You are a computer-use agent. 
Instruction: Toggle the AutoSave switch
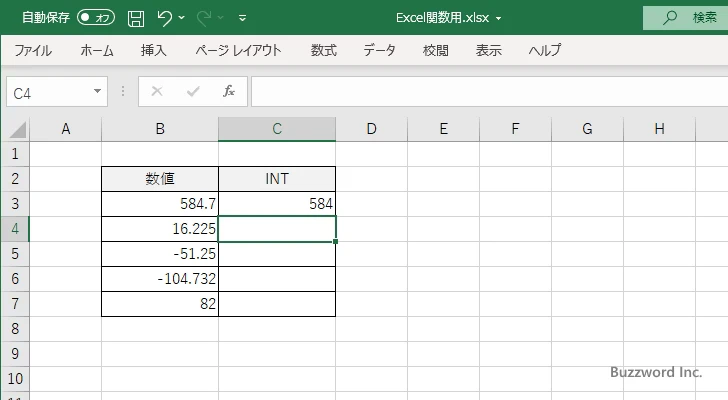pos(96,17)
